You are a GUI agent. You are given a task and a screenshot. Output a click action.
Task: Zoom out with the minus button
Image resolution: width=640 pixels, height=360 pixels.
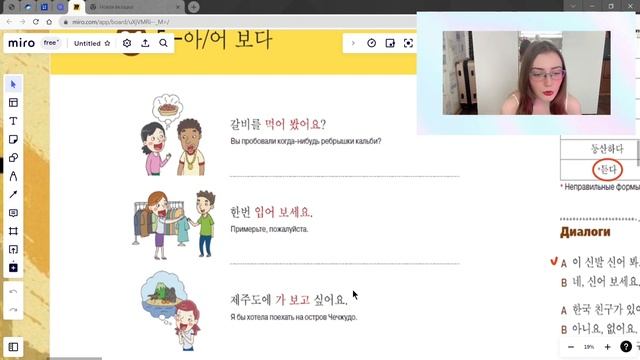571,347
